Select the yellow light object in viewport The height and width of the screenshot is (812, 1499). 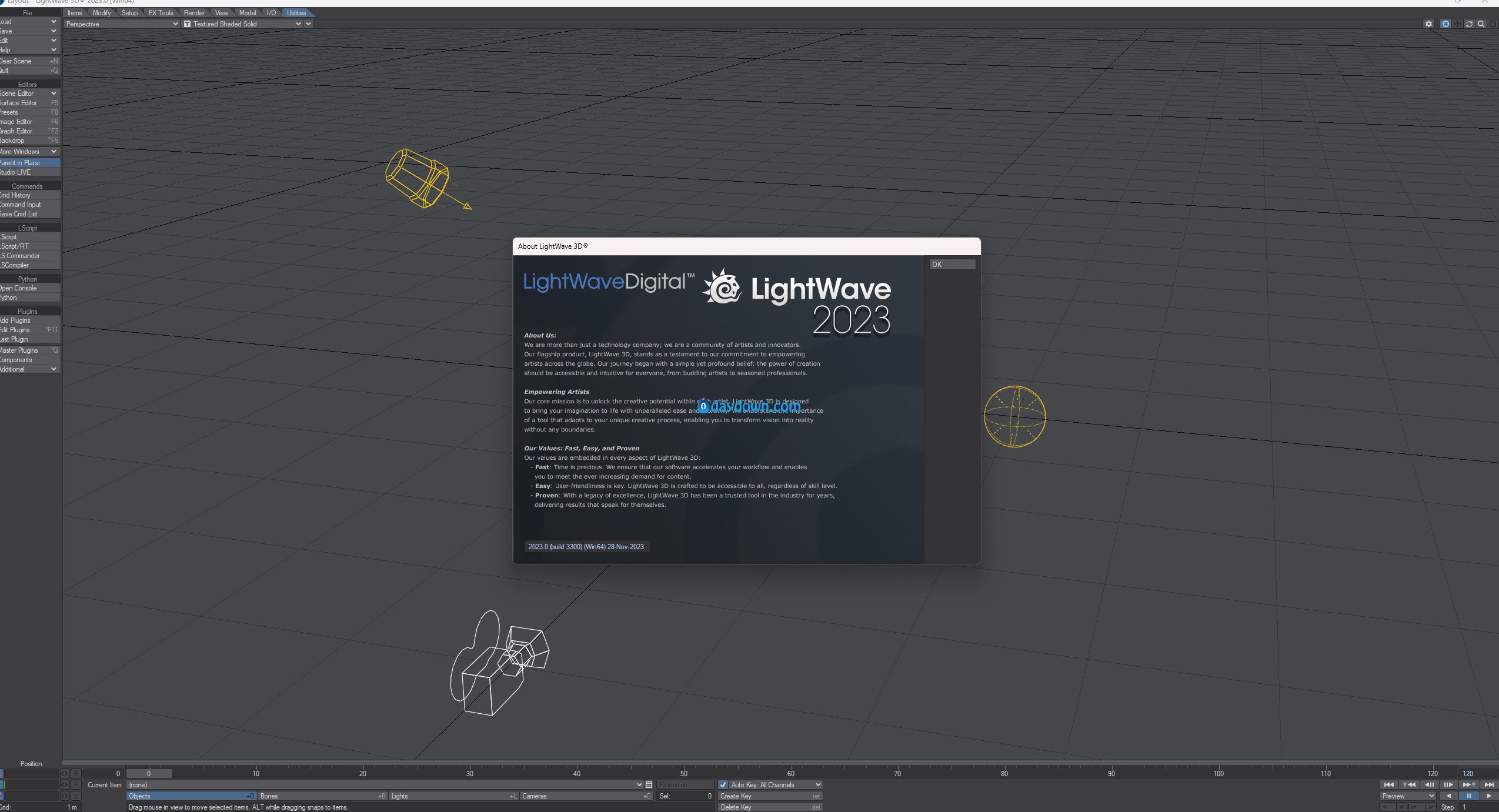419,178
